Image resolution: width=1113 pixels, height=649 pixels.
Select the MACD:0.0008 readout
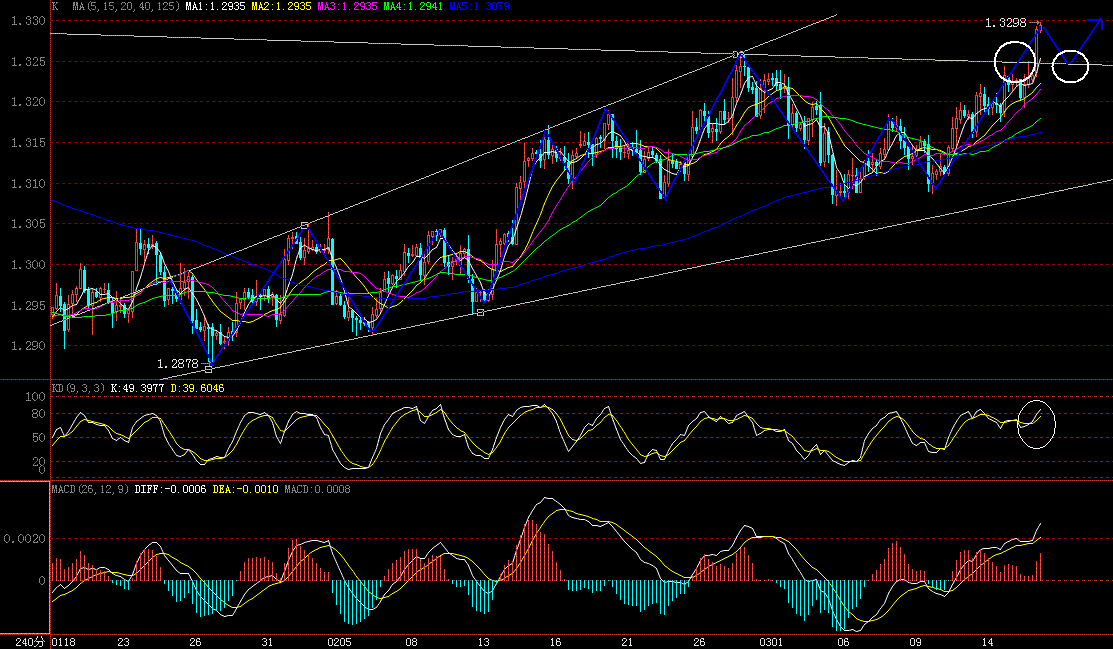pyautogui.click(x=317, y=489)
